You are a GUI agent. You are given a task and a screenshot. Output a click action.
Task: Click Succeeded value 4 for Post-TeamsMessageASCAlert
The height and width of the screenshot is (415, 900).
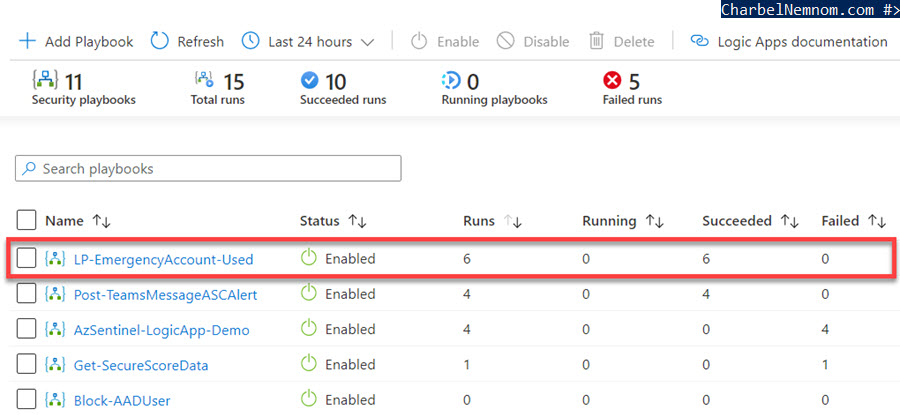tap(706, 294)
